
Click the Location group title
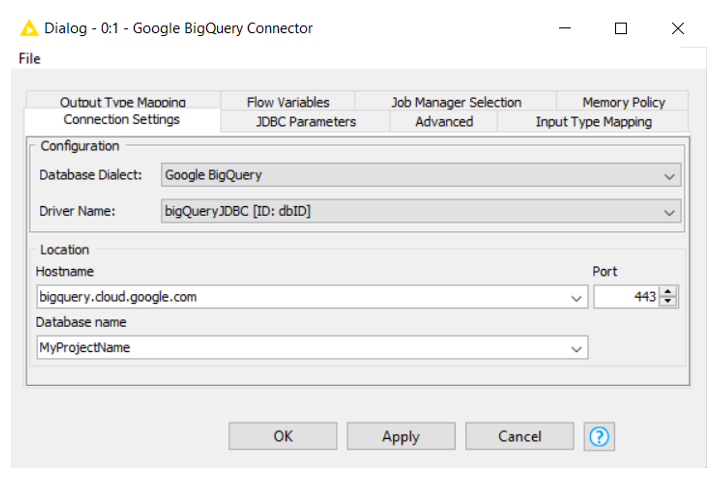65,250
